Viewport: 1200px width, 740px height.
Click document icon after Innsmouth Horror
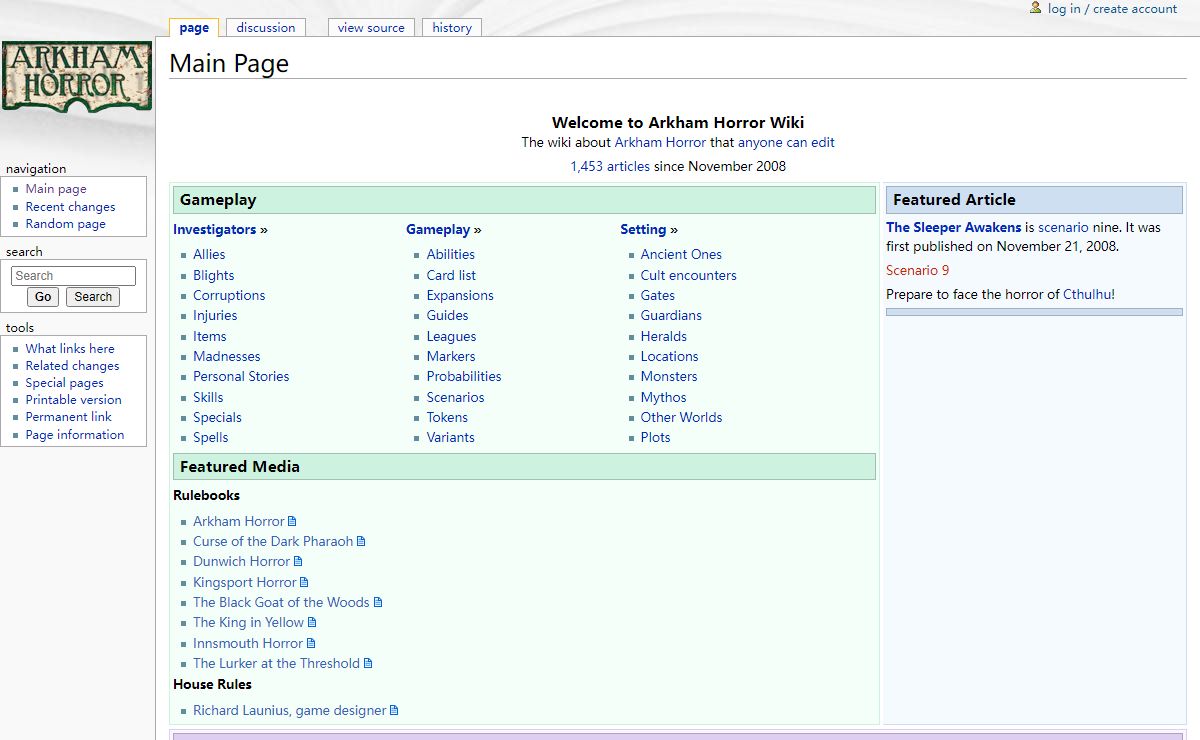(311, 643)
